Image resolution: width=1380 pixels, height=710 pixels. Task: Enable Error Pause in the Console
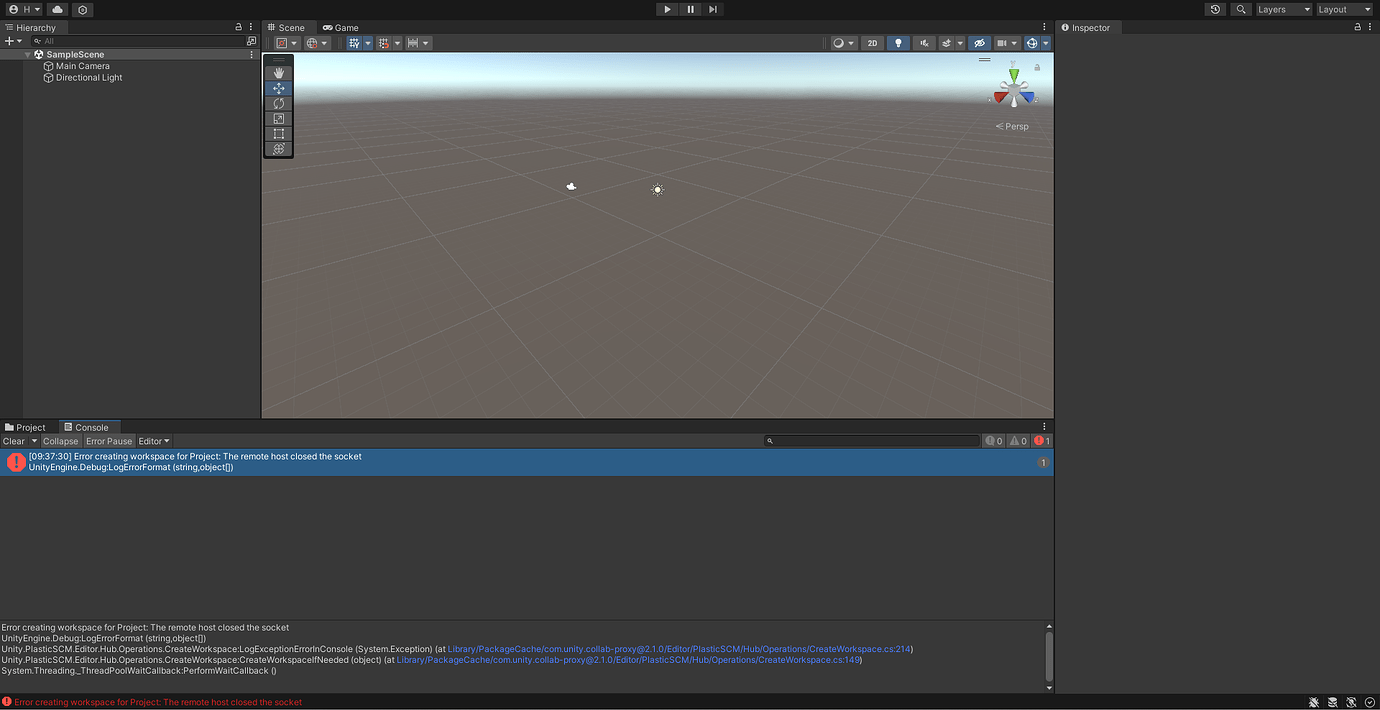108,440
